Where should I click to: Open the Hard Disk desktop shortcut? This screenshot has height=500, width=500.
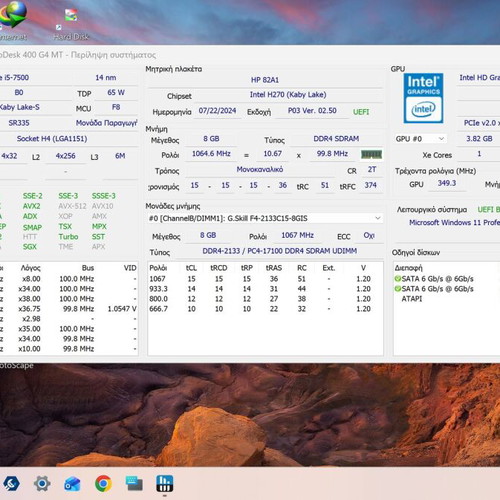[x=71, y=24]
